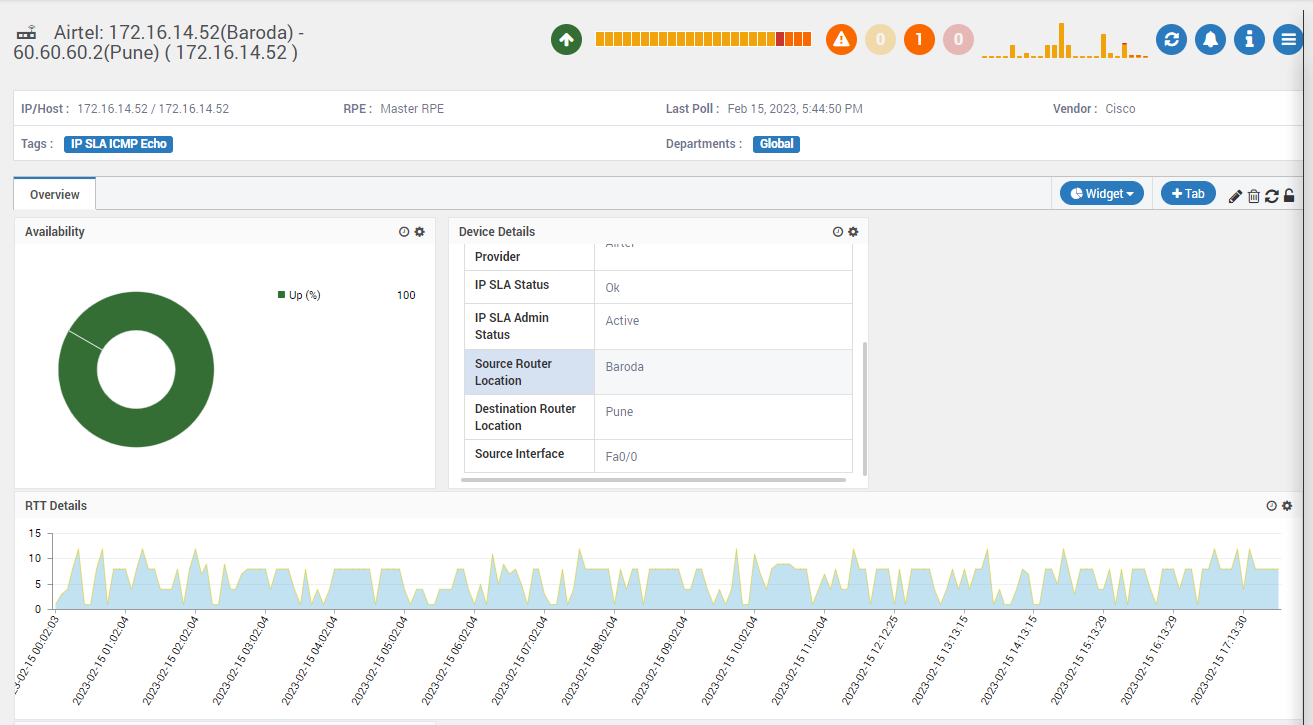The image size is (1313, 725).
Task: Click the Vendor Cisco value
Action: click(x=1120, y=109)
